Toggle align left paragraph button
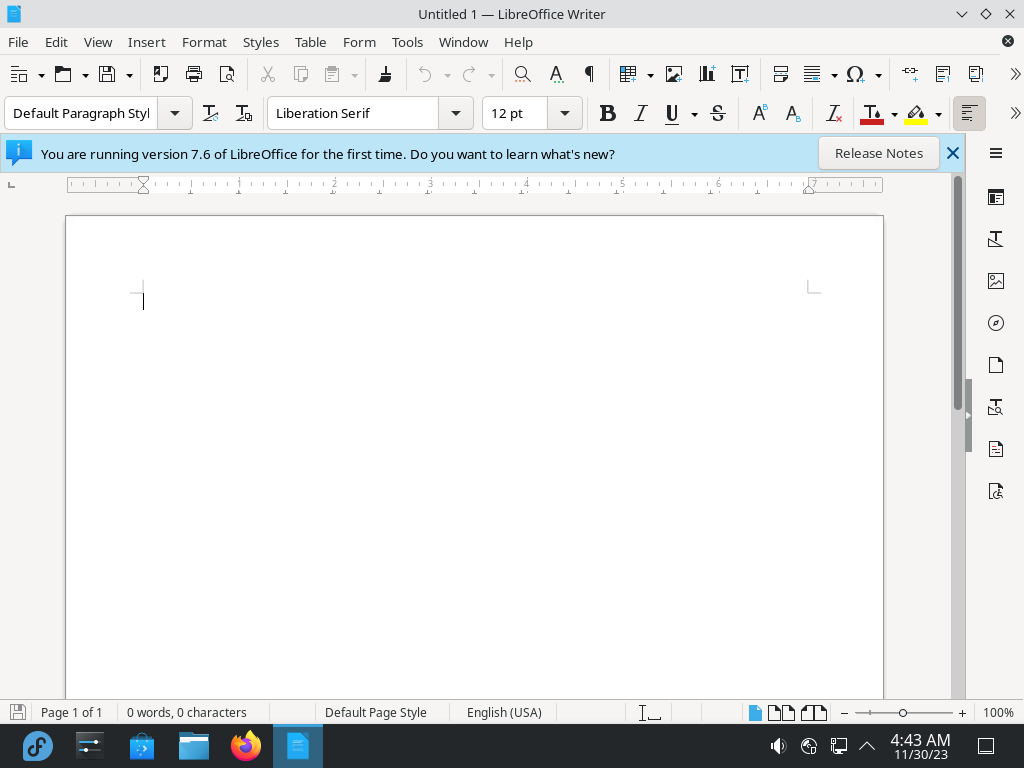The height and width of the screenshot is (768, 1024). pos(969,114)
